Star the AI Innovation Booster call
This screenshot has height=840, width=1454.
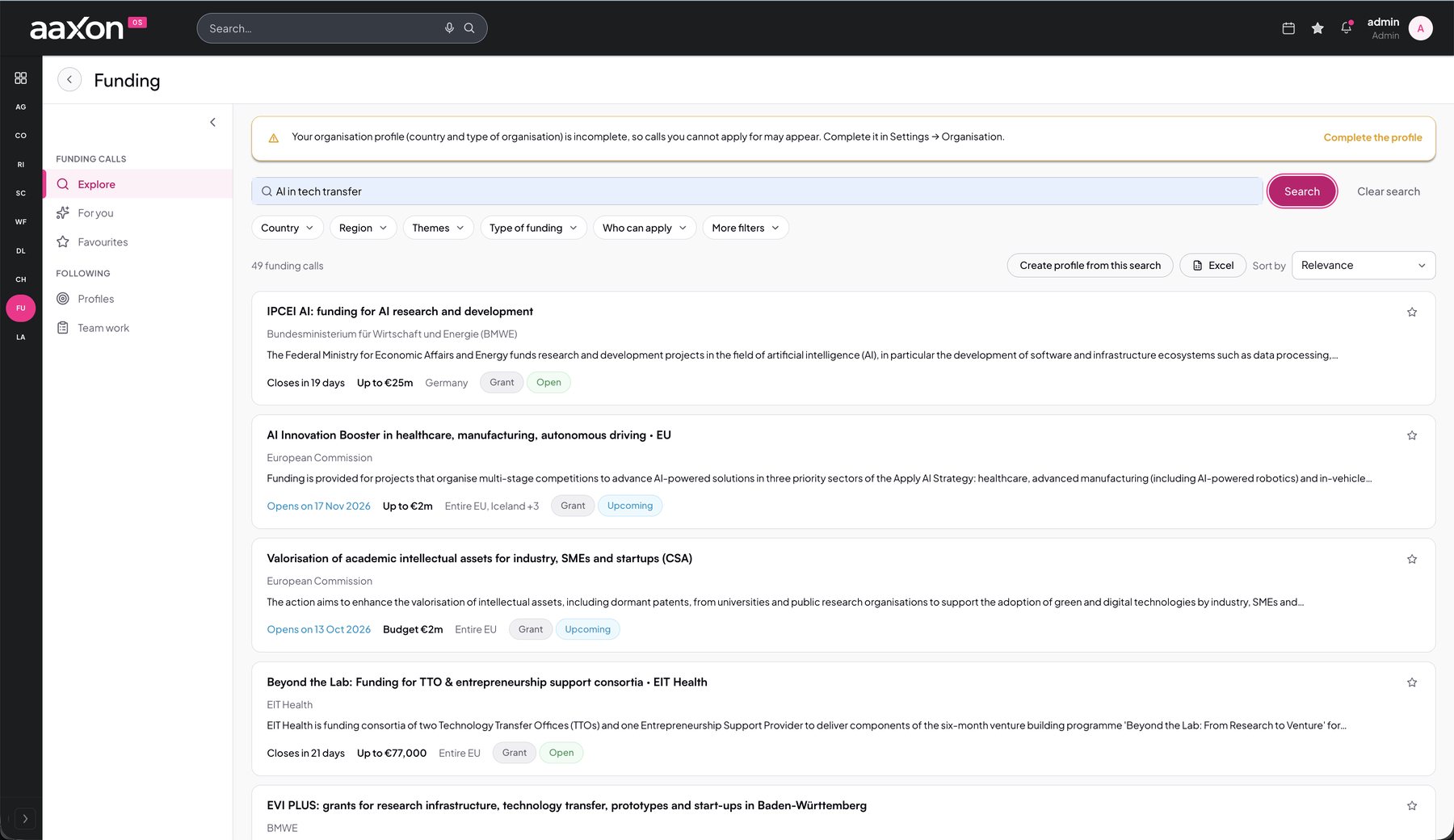tap(1412, 435)
